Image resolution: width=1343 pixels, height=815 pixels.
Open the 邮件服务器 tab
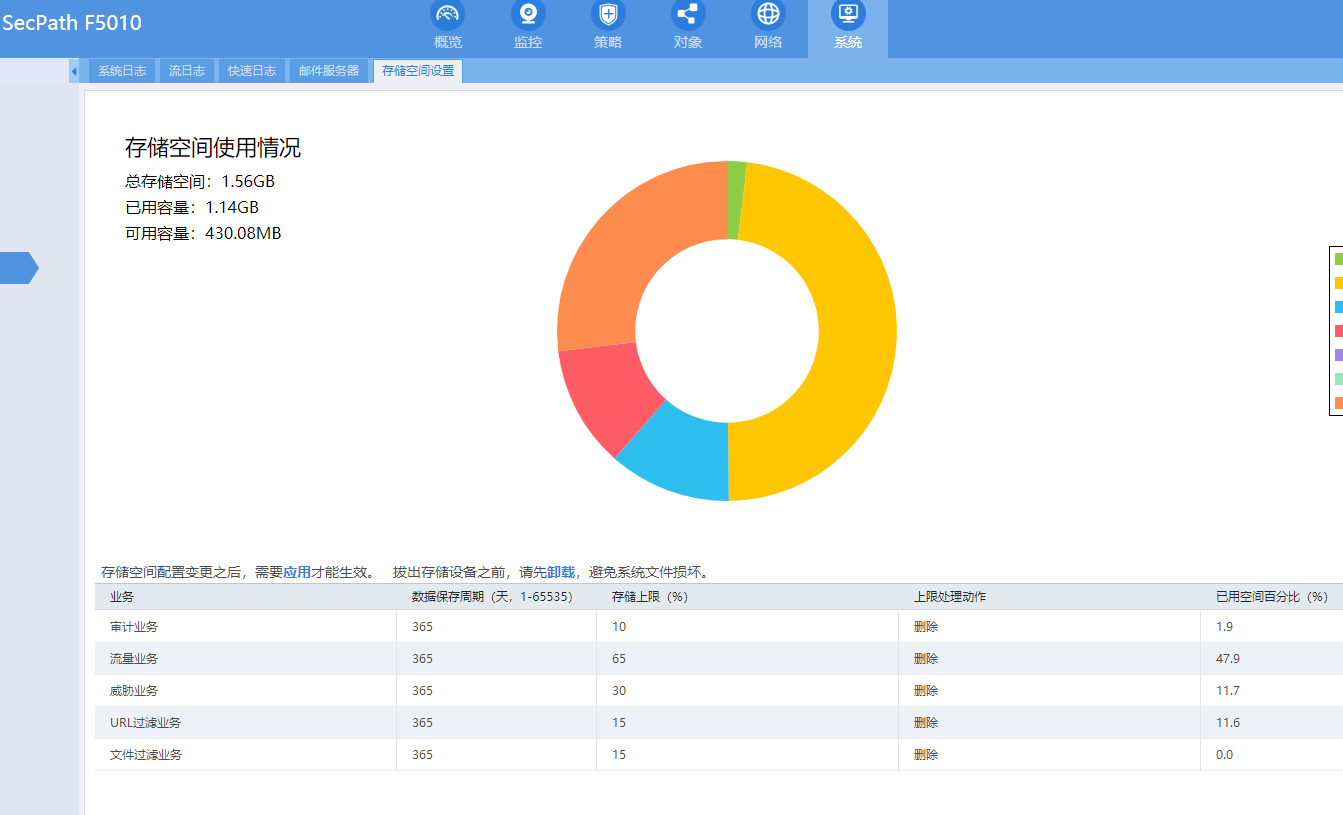(329, 71)
